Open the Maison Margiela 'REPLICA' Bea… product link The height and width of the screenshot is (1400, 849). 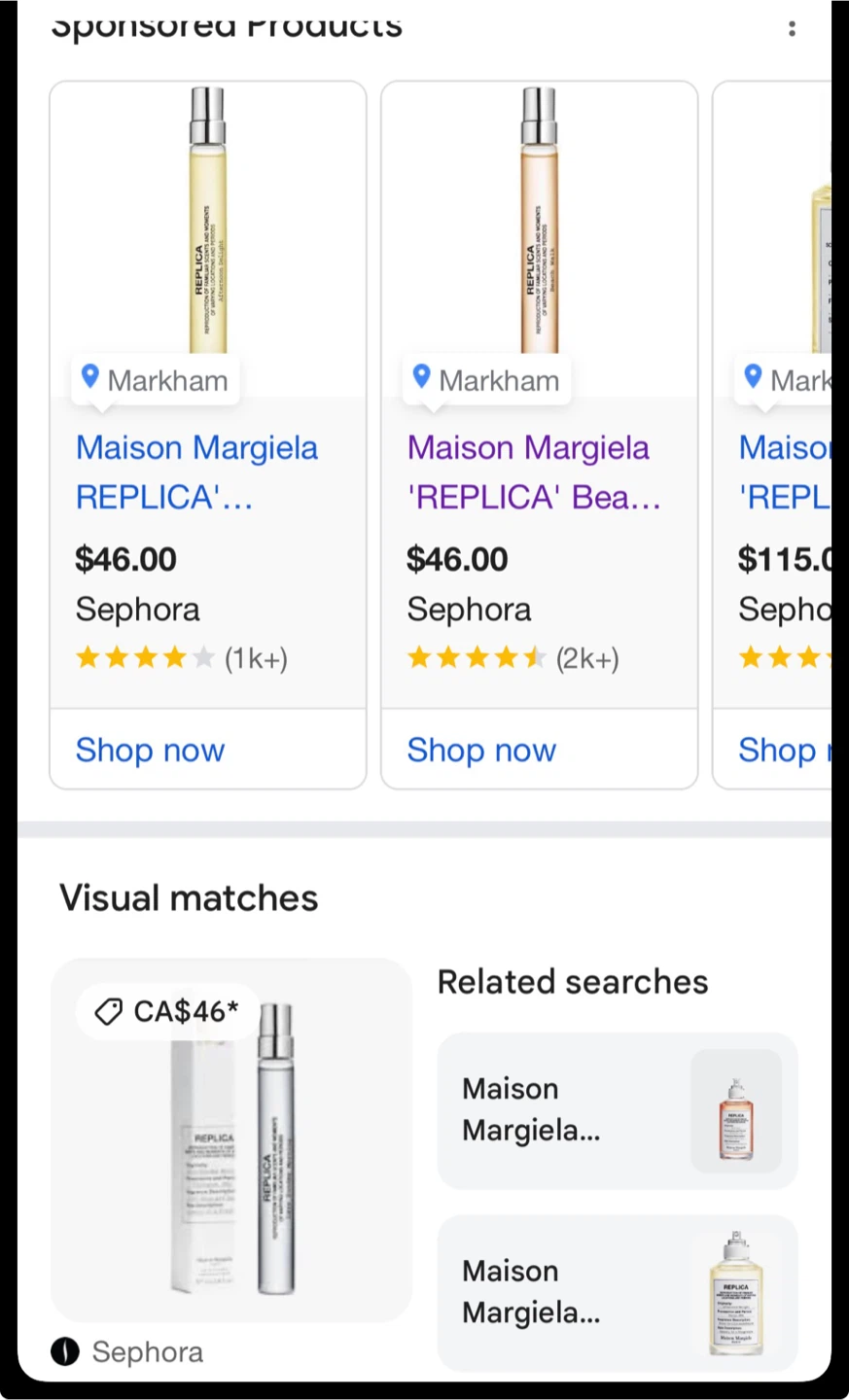click(534, 472)
